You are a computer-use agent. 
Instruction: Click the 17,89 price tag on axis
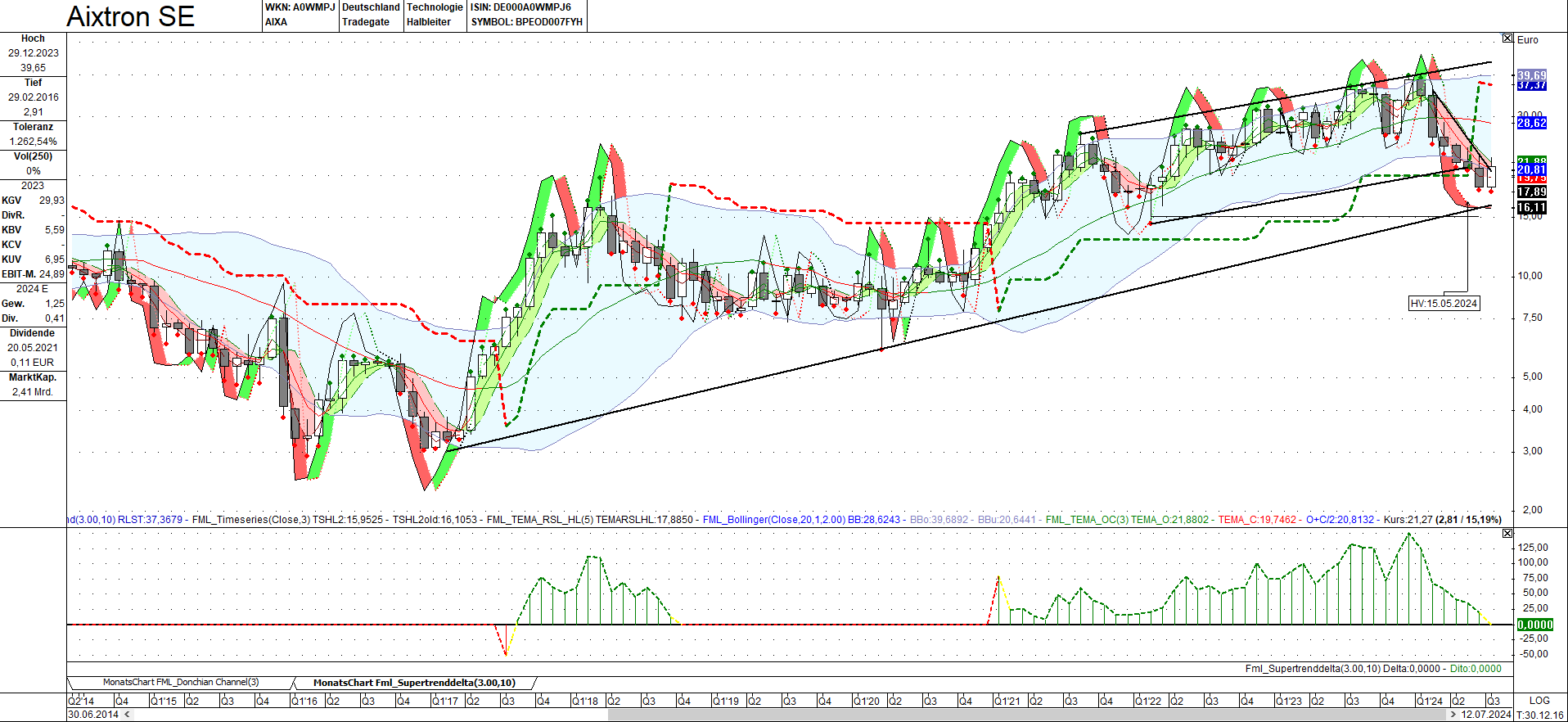tap(1532, 192)
